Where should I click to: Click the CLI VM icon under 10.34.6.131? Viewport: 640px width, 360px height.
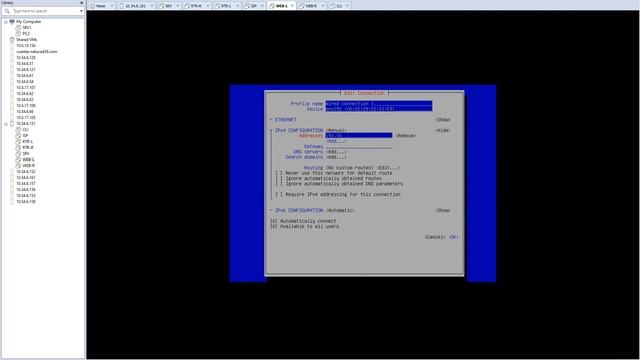[x=18, y=129]
